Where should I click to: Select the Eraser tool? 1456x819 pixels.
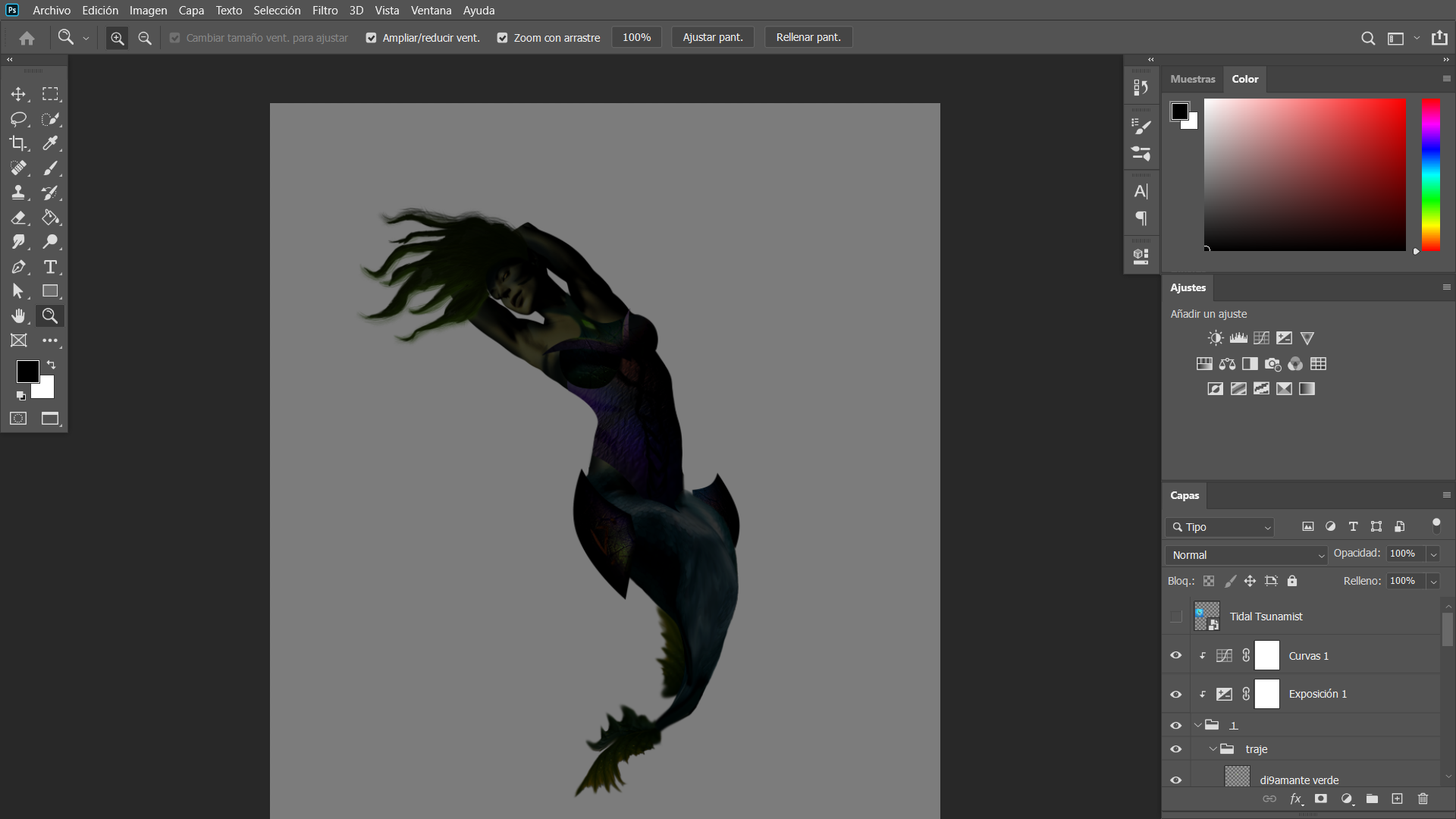pyautogui.click(x=18, y=218)
